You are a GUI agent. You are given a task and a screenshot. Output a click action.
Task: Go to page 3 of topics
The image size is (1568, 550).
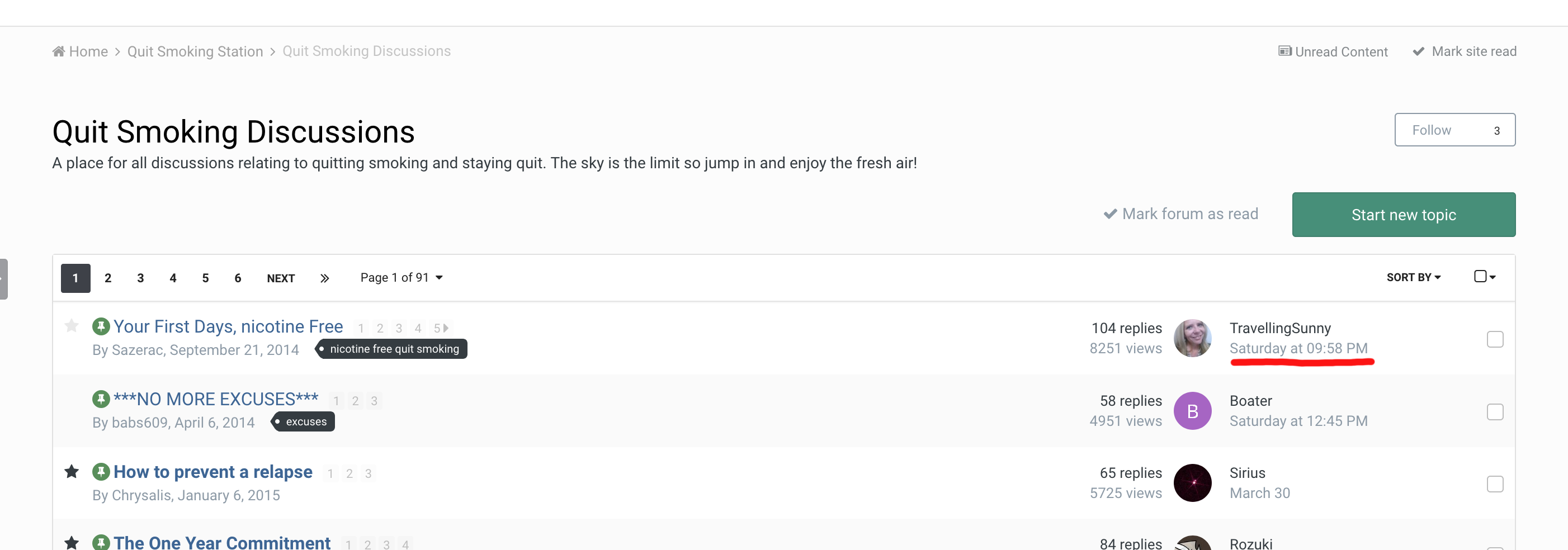coord(140,278)
